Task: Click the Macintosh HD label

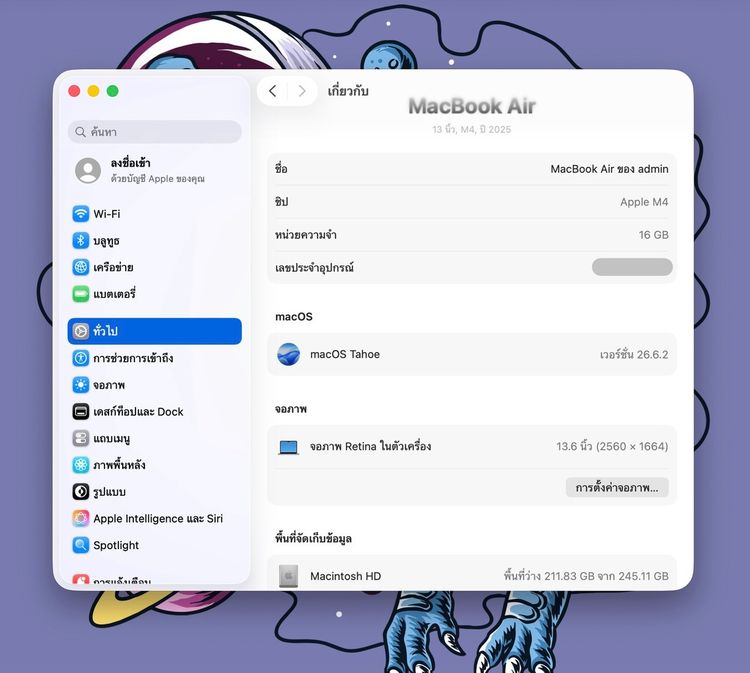Action: [345, 576]
